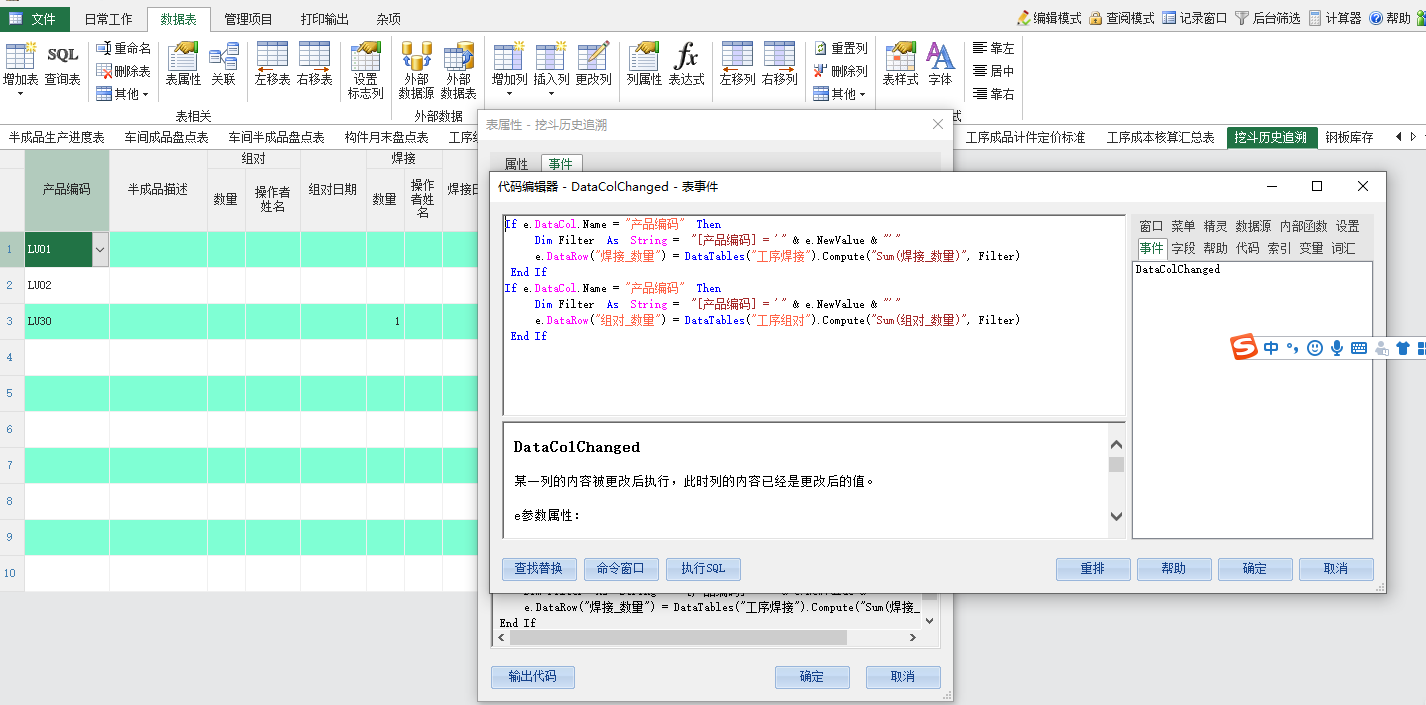1426x705 pixels.
Task: Click the 删除列 icon
Action: tap(840, 71)
